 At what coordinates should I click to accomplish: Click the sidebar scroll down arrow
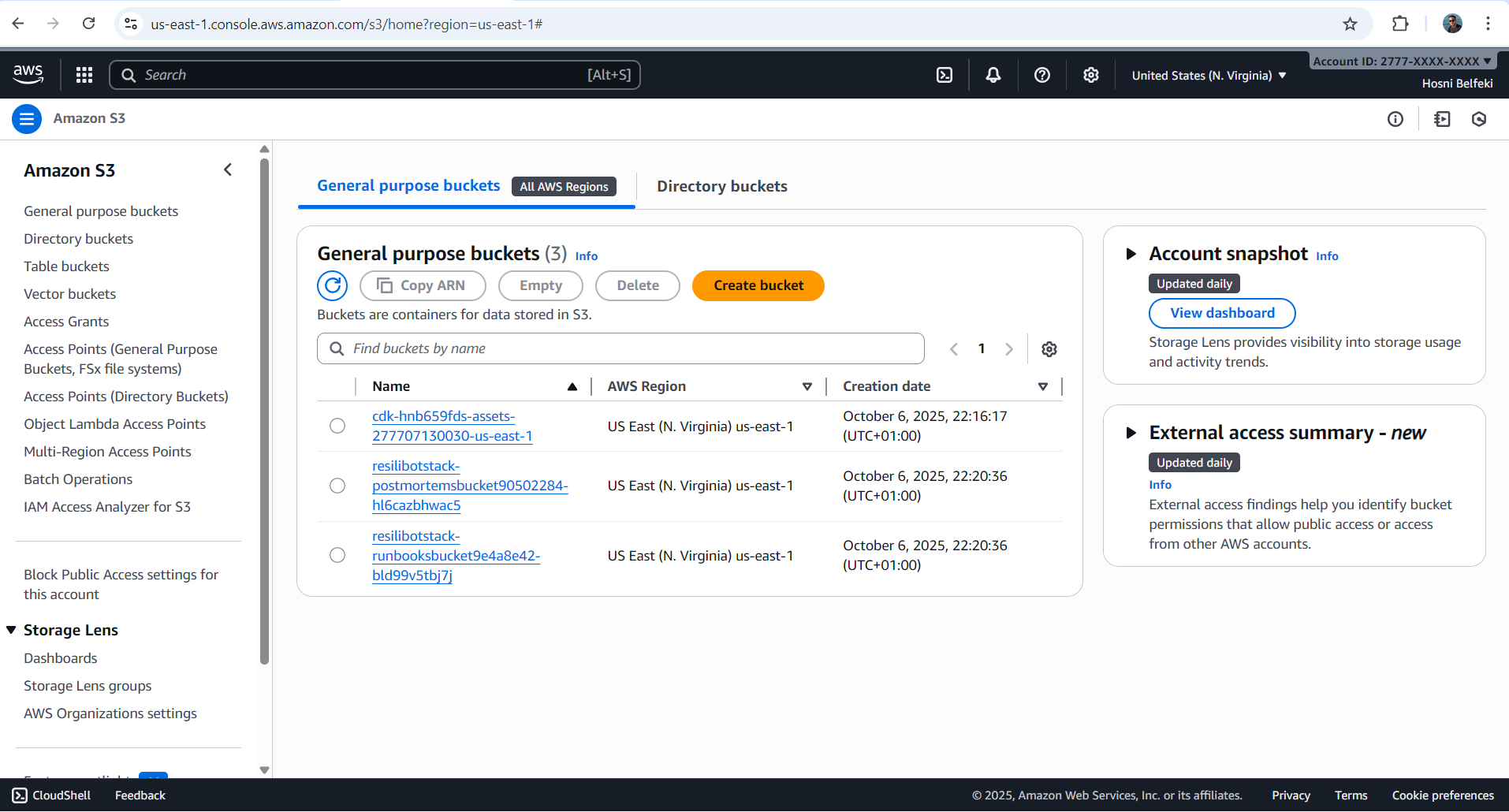[264, 770]
